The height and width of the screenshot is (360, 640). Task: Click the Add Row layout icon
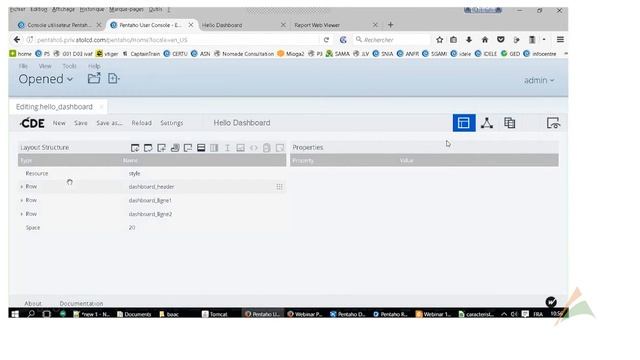coord(201,148)
